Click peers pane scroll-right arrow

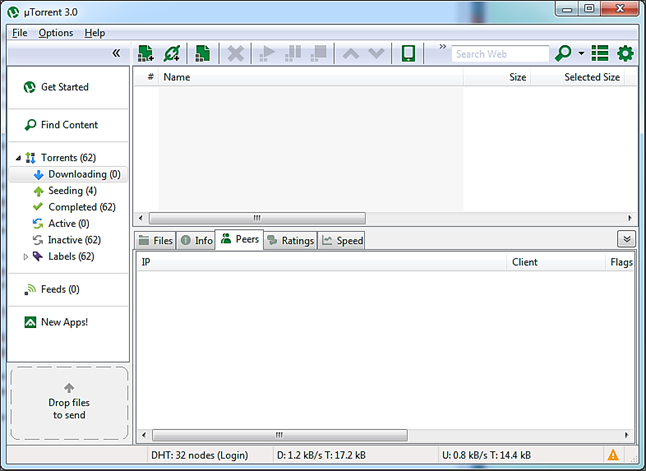[627, 435]
